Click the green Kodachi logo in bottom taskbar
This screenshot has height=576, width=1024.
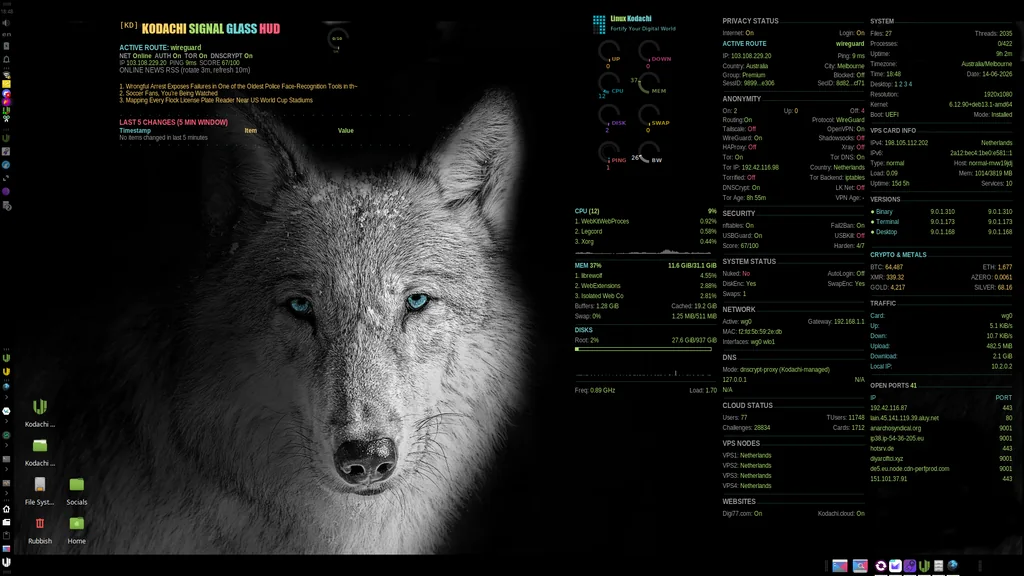[x=924, y=566]
